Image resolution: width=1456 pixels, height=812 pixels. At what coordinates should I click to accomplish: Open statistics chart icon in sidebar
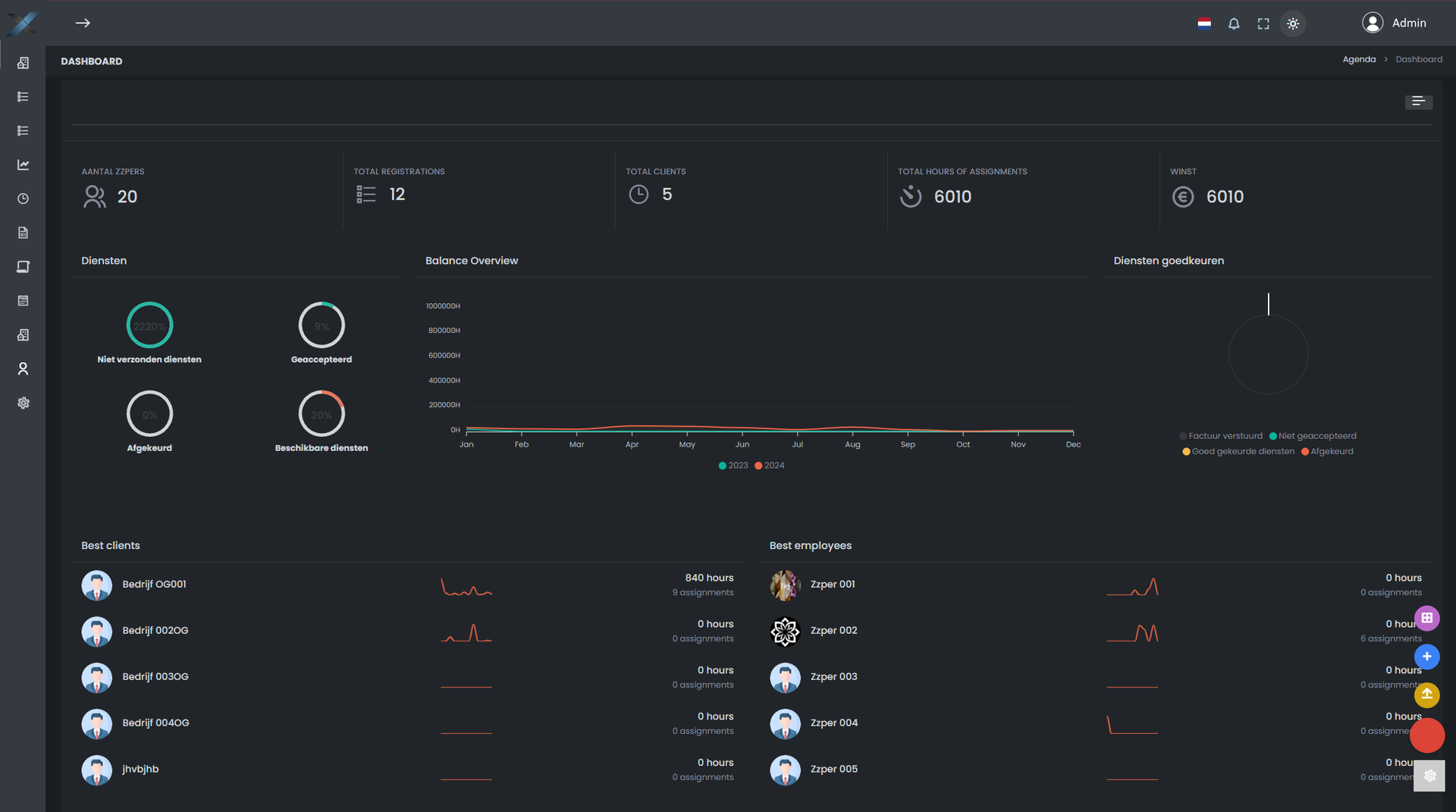(x=24, y=165)
